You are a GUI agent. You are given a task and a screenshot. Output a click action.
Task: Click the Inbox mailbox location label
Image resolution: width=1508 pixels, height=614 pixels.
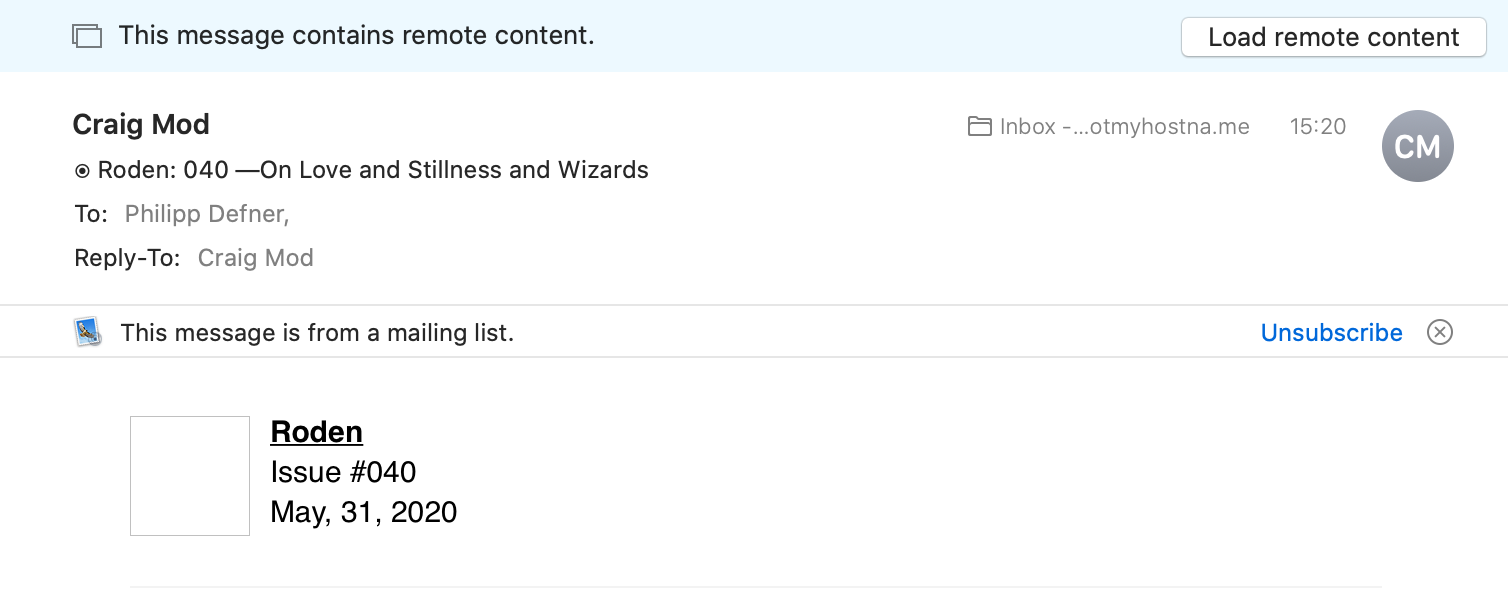pos(1124,127)
